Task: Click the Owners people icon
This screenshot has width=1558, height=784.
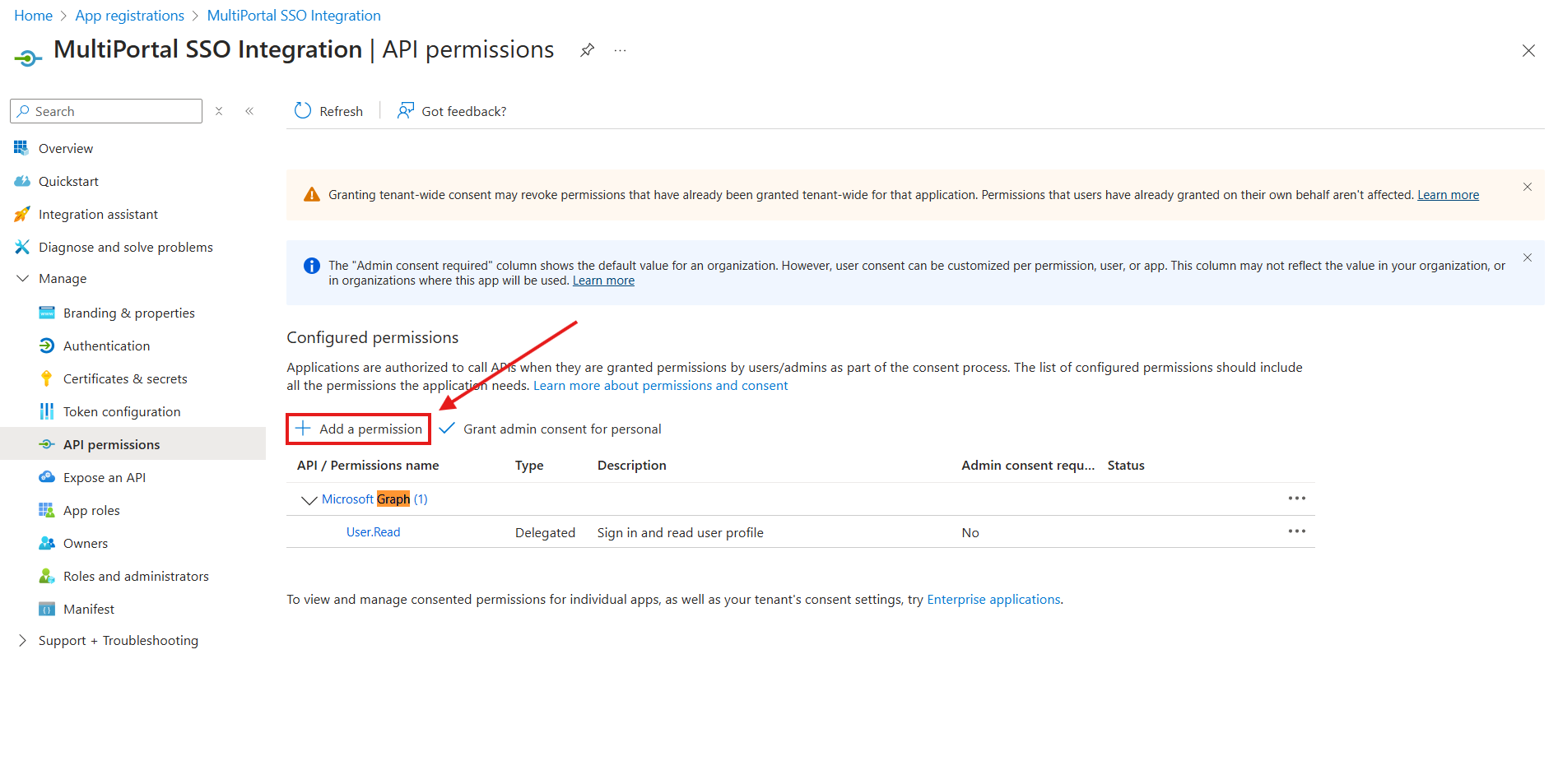Action: point(47,543)
